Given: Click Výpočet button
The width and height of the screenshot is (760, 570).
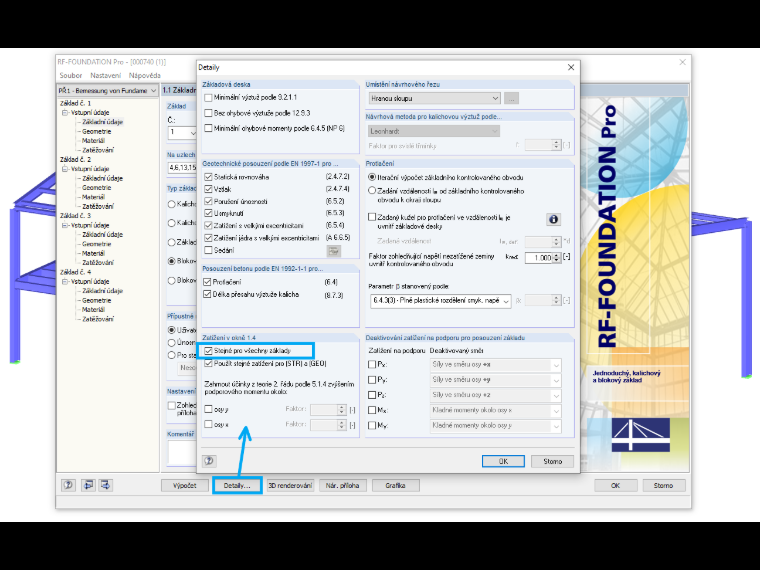Looking at the screenshot, I should [185, 485].
